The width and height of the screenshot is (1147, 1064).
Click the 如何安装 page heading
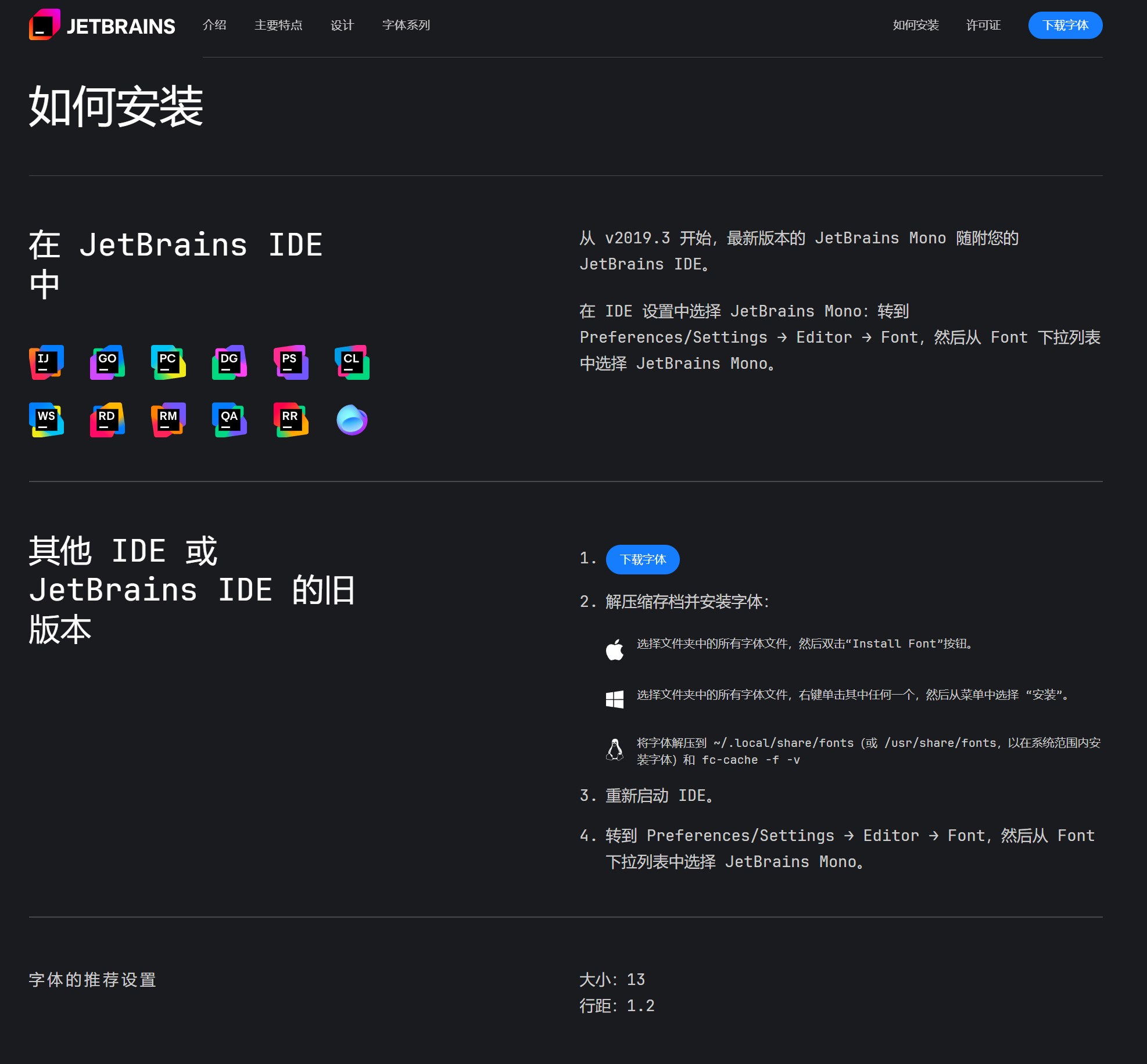[116, 106]
